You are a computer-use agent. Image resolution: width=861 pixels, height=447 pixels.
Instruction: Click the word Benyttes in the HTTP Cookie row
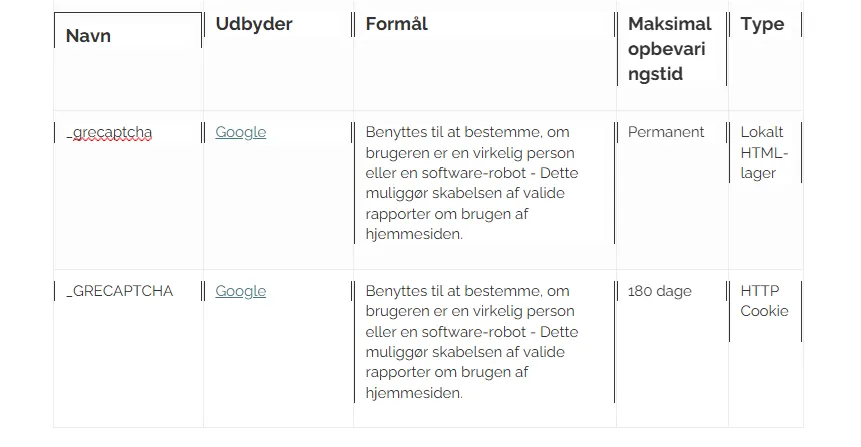(x=397, y=291)
